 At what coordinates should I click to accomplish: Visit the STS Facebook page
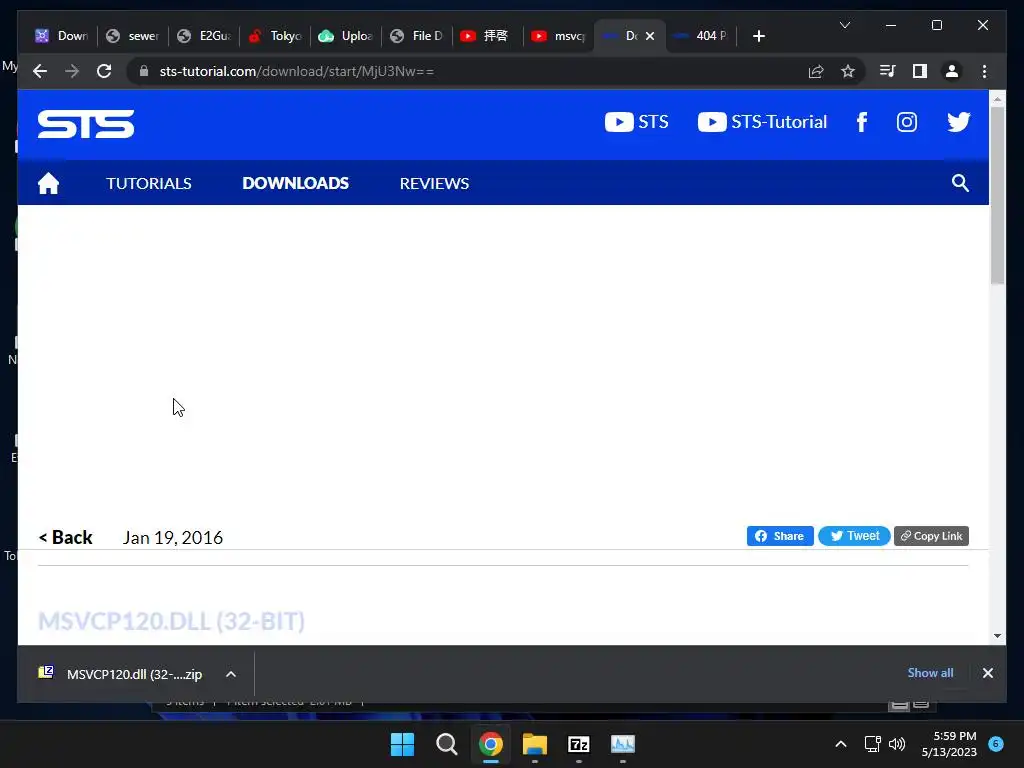(x=862, y=122)
